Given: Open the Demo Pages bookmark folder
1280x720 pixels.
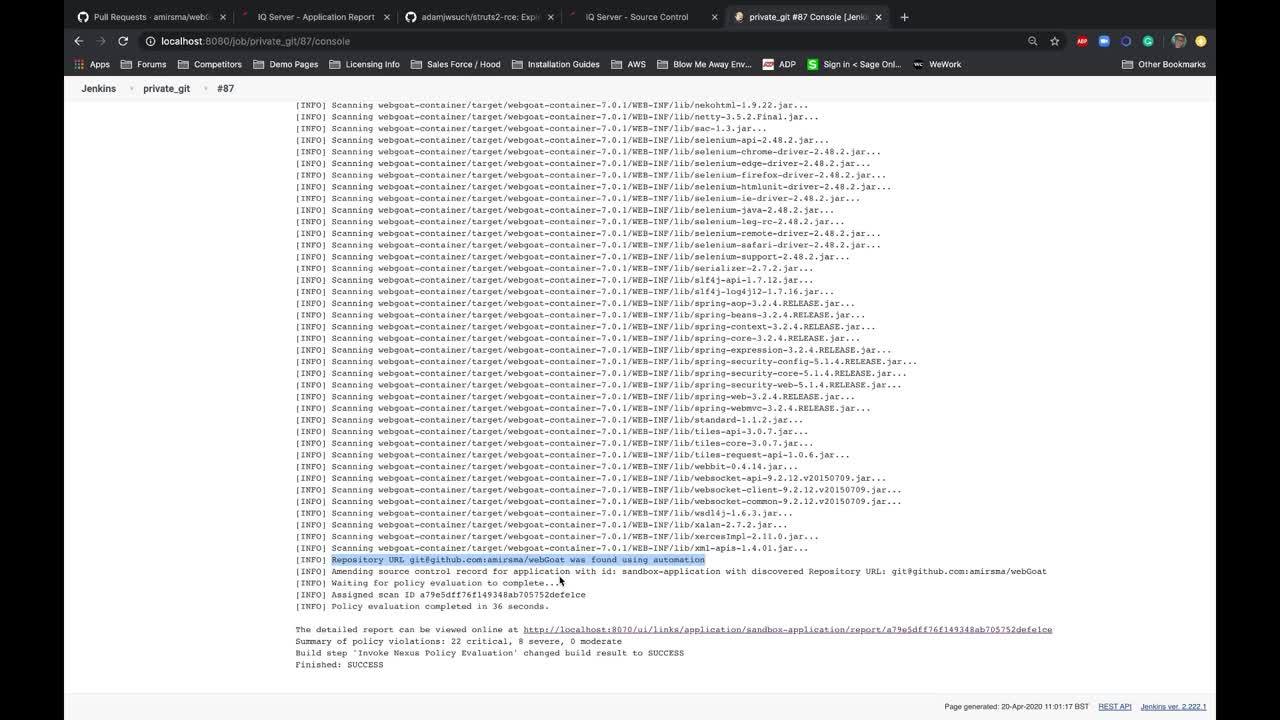Looking at the screenshot, I should point(286,64).
